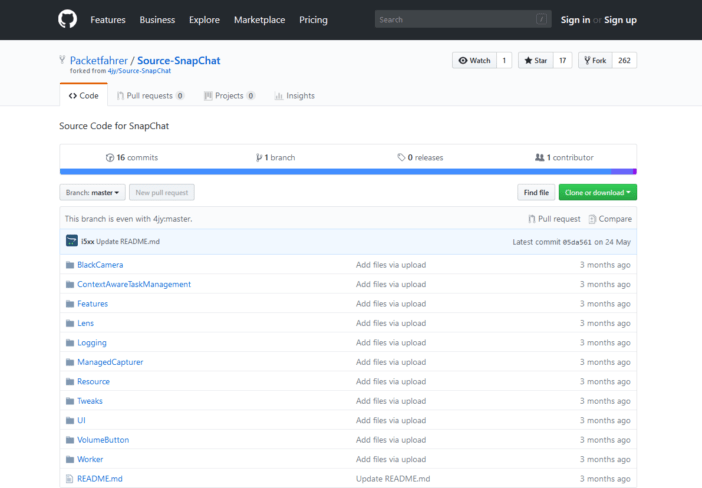
Task: Open the ManagedCapturer folder name
Action: (x=110, y=362)
